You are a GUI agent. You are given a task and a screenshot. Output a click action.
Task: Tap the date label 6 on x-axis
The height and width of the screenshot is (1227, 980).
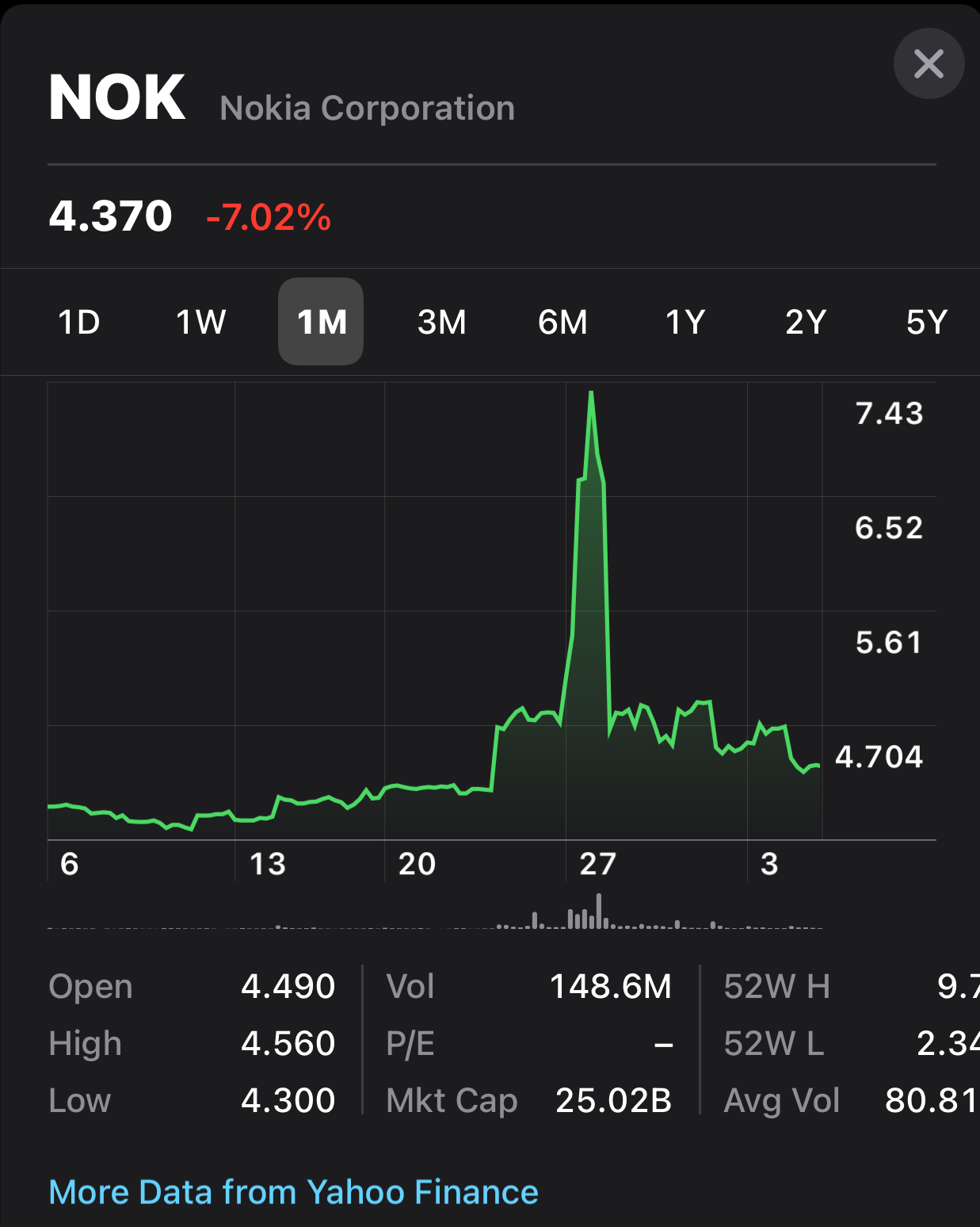point(70,863)
